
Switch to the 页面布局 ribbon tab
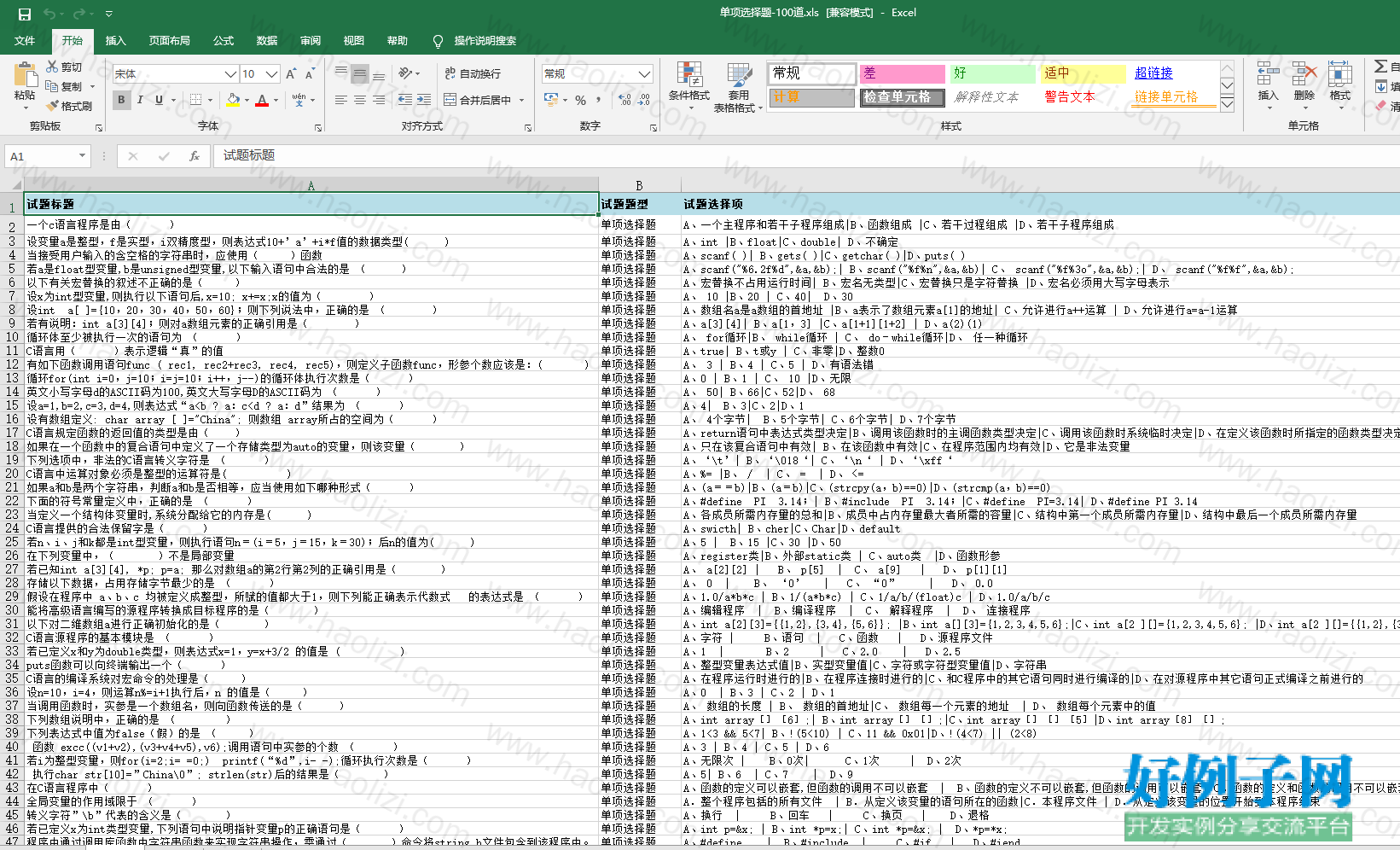pyautogui.click(x=169, y=41)
